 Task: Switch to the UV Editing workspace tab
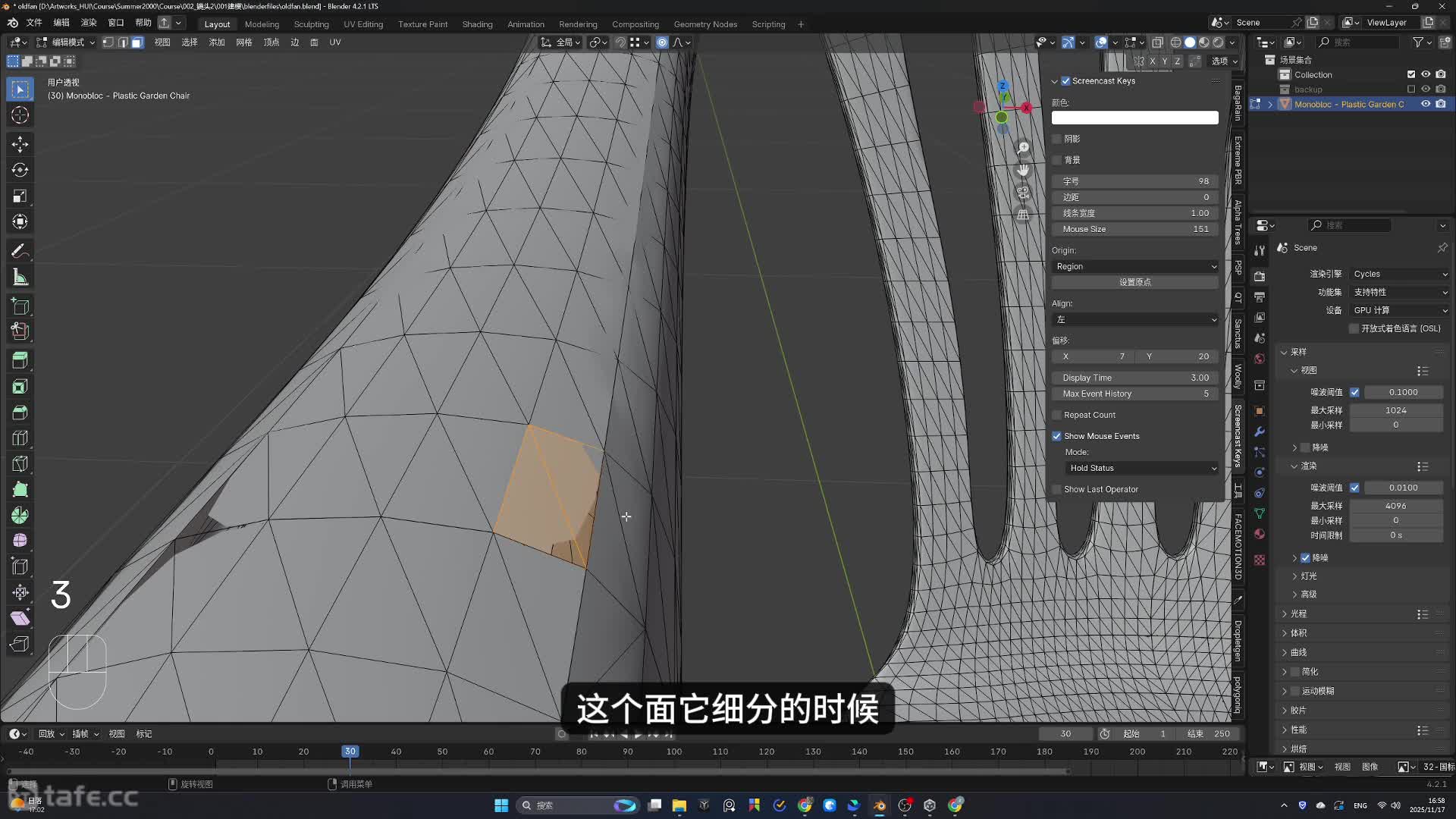[363, 24]
